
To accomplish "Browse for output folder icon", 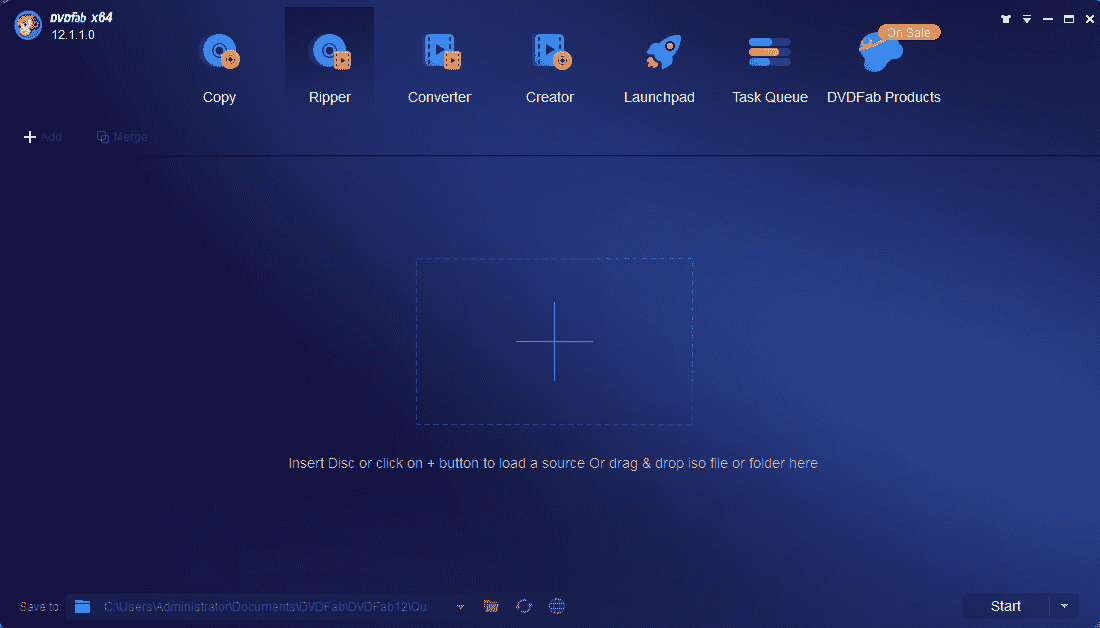I will coord(490,606).
